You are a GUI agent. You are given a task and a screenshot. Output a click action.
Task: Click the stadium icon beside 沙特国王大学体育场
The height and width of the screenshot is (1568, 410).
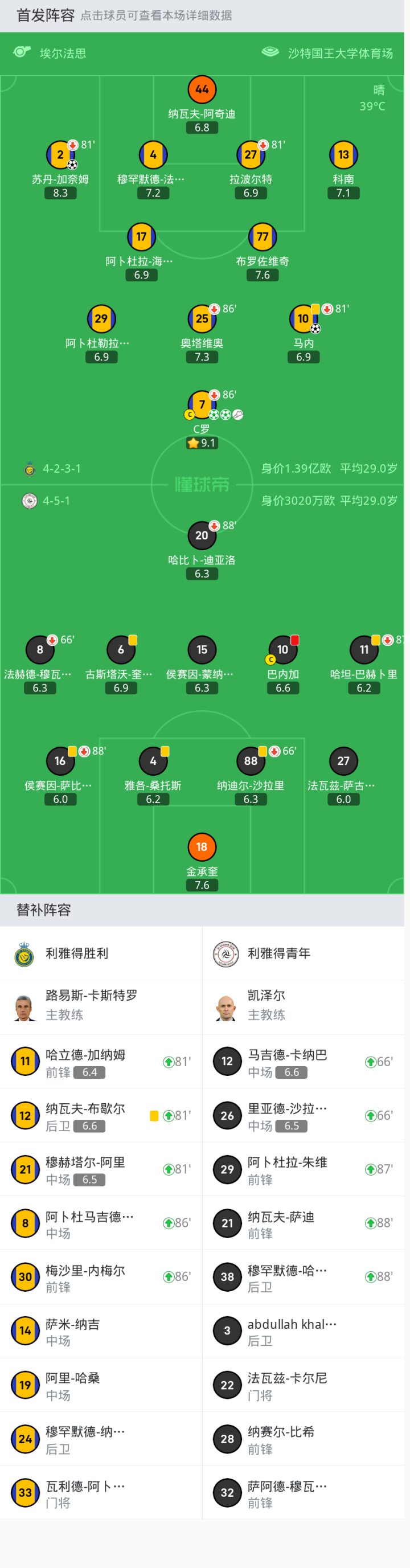point(270,52)
